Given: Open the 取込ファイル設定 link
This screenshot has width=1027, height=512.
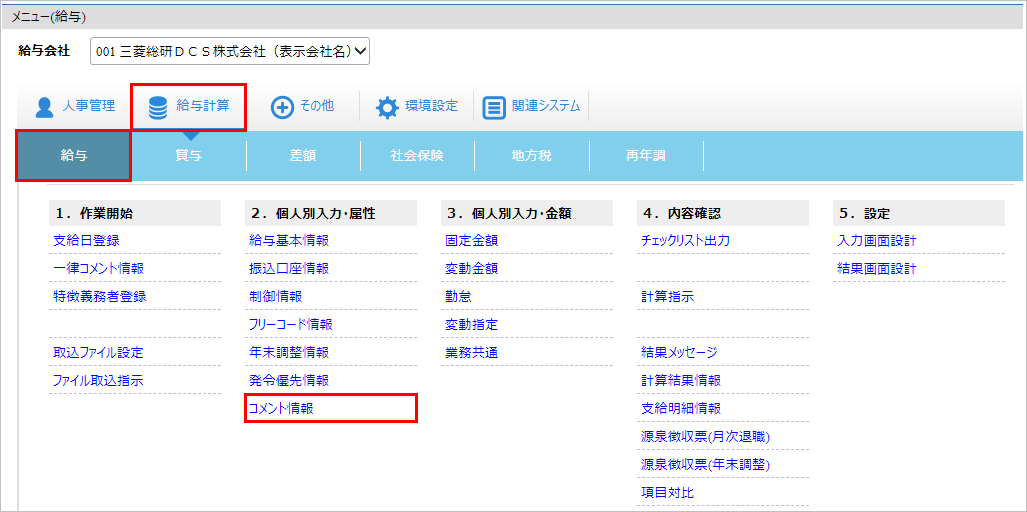Looking at the screenshot, I should (x=98, y=352).
